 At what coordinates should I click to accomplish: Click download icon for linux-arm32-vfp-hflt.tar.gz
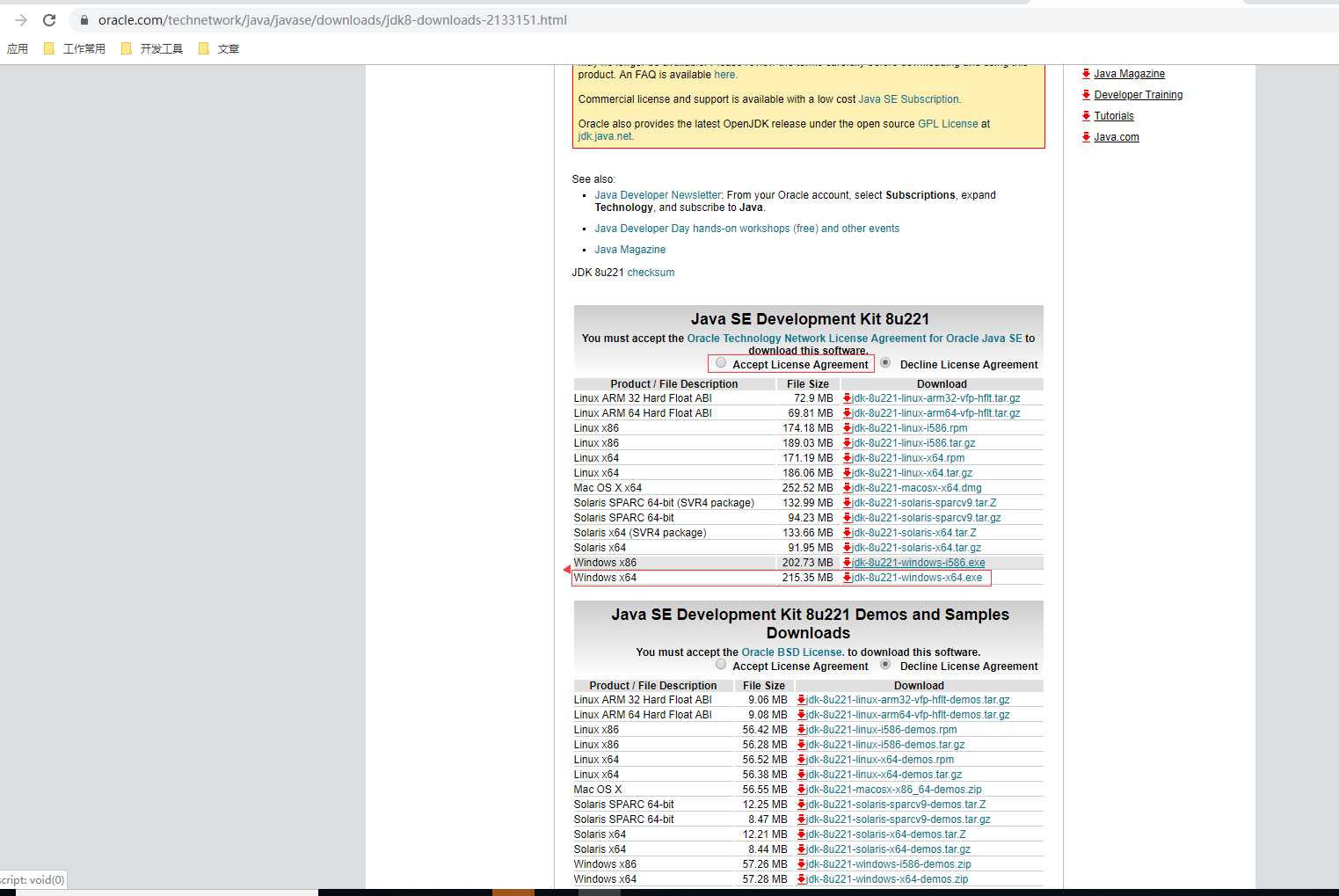point(848,398)
